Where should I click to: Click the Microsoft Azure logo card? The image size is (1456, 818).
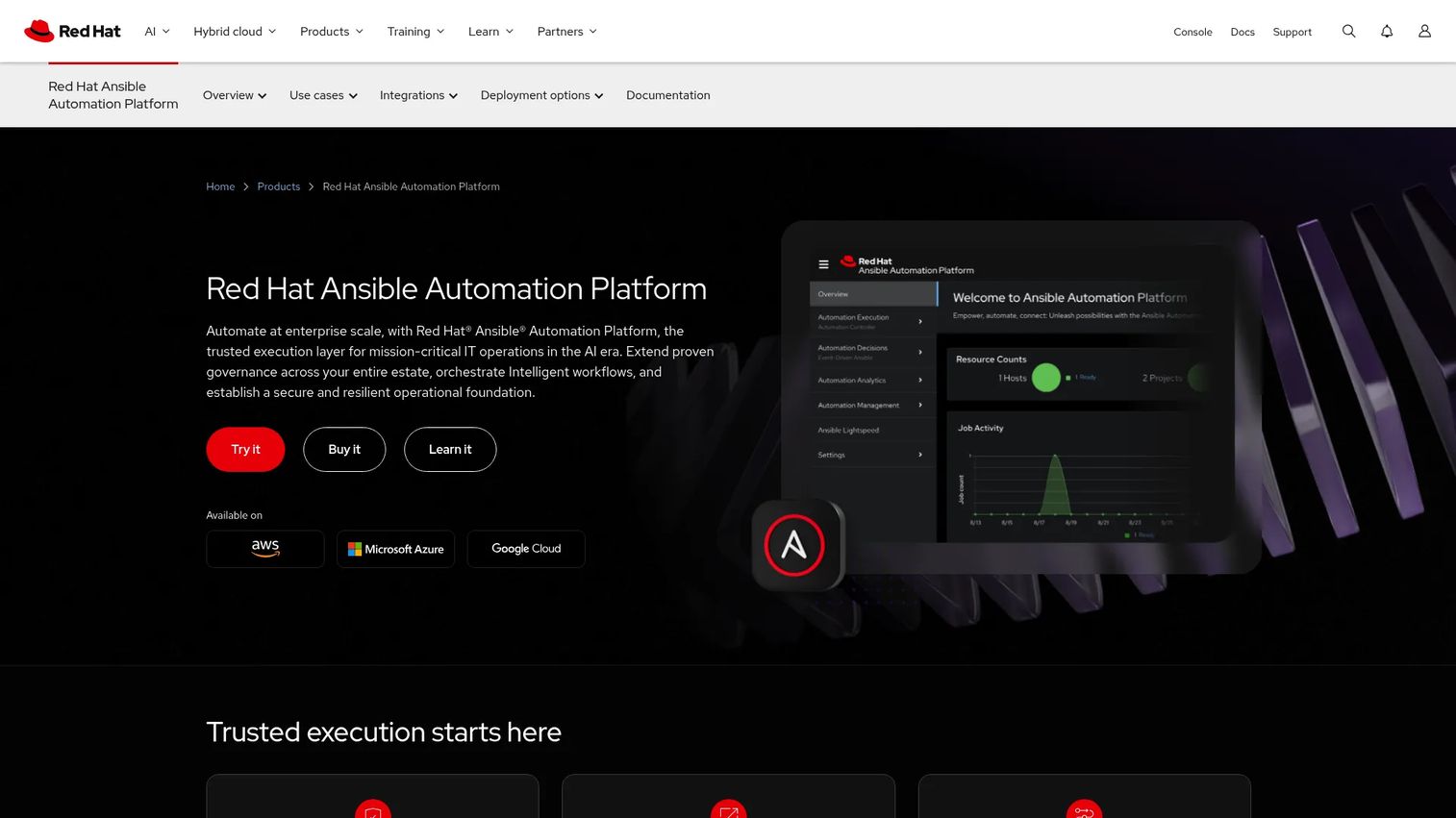(395, 549)
